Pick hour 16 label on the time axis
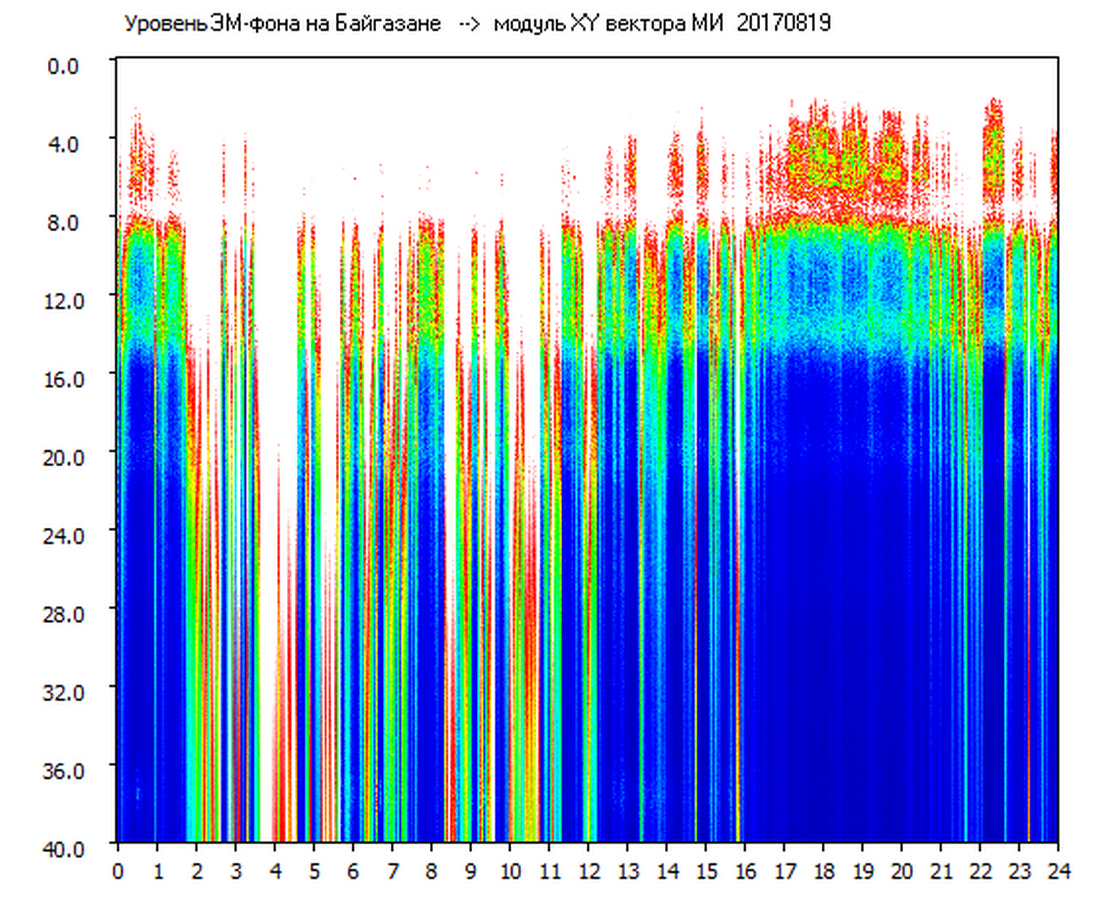The width and height of the screenshot is (1096, 900). 745,871
